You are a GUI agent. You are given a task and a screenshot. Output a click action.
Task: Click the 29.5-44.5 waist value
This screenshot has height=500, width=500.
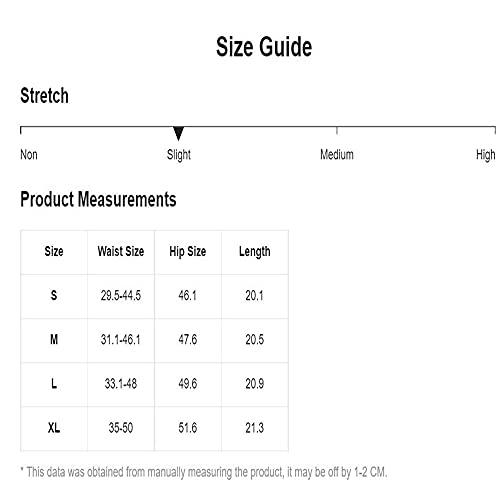[121, 296]
